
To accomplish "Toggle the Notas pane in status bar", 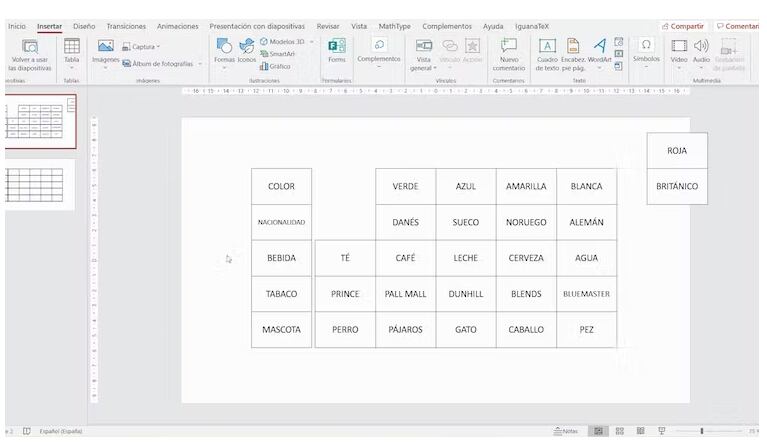I will (x=565, y=431).
